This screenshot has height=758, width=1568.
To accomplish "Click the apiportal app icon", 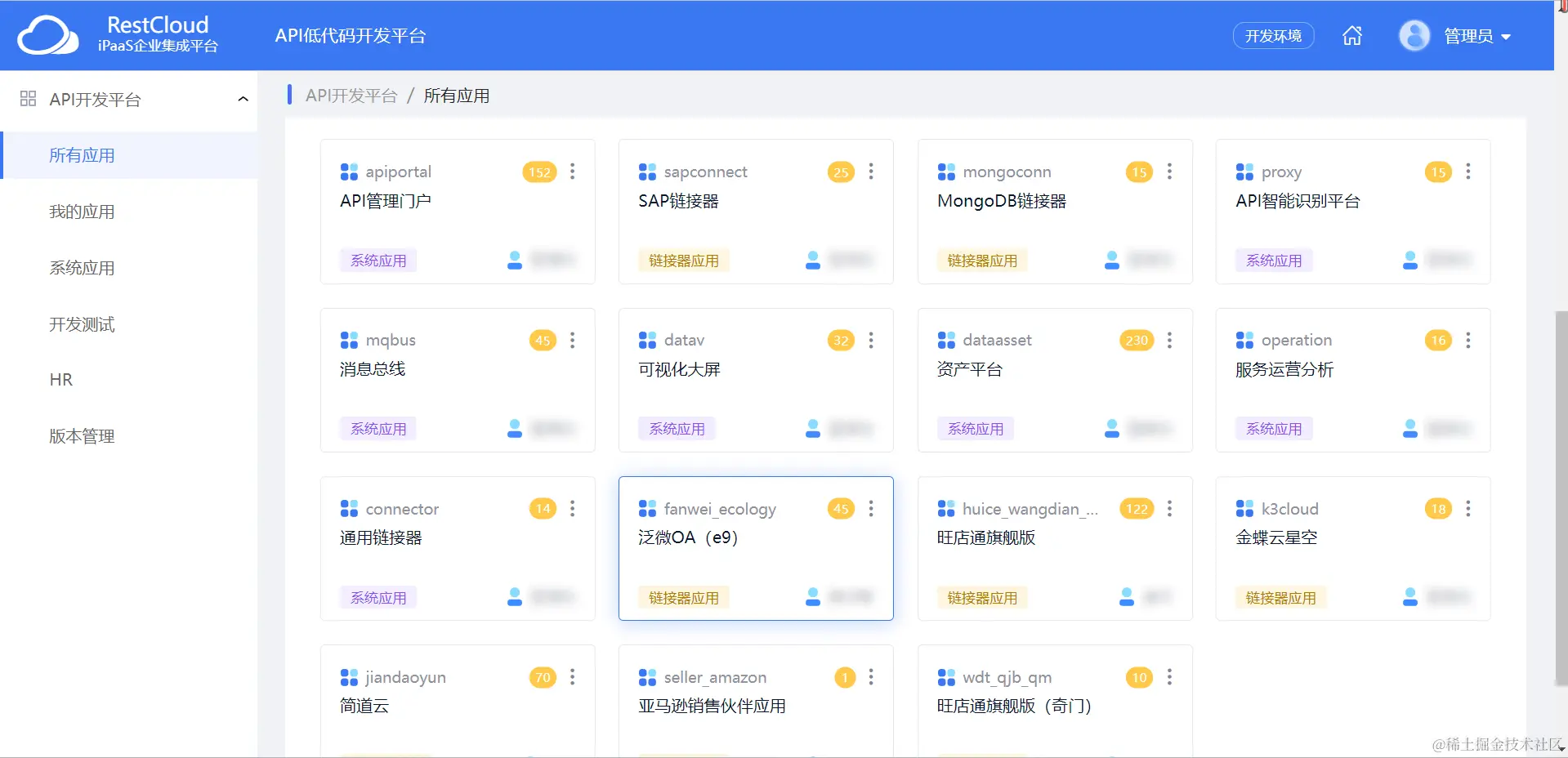I will tap(349, 172).
